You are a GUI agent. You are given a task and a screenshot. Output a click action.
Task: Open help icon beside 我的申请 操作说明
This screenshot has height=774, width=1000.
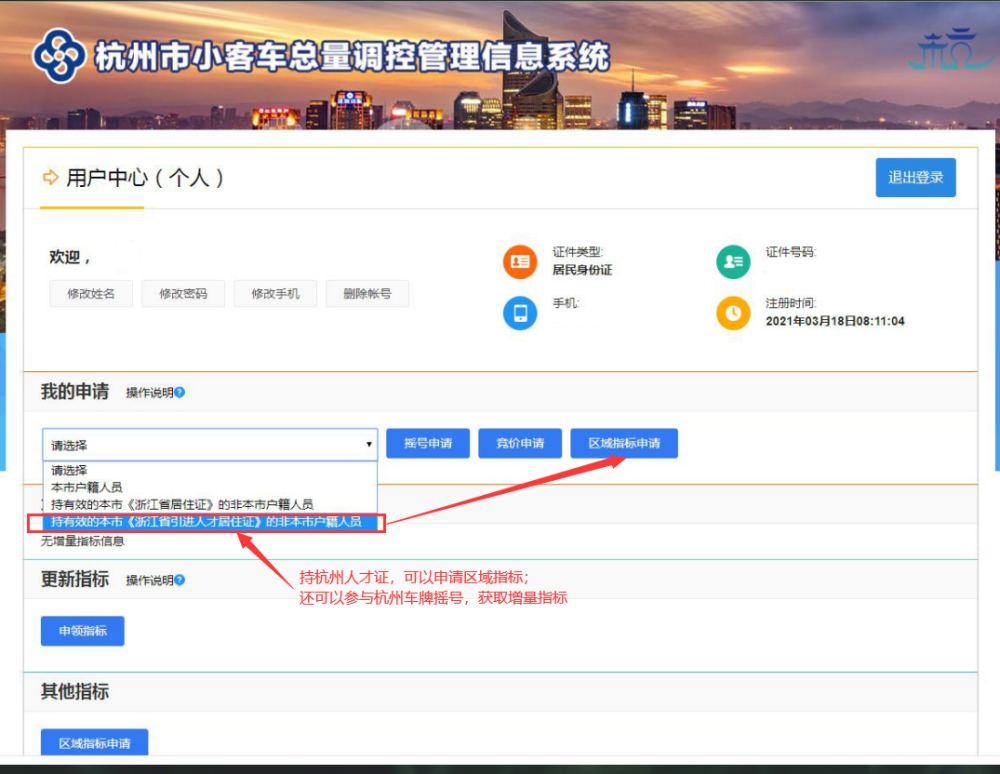click(x=180, y=392)
